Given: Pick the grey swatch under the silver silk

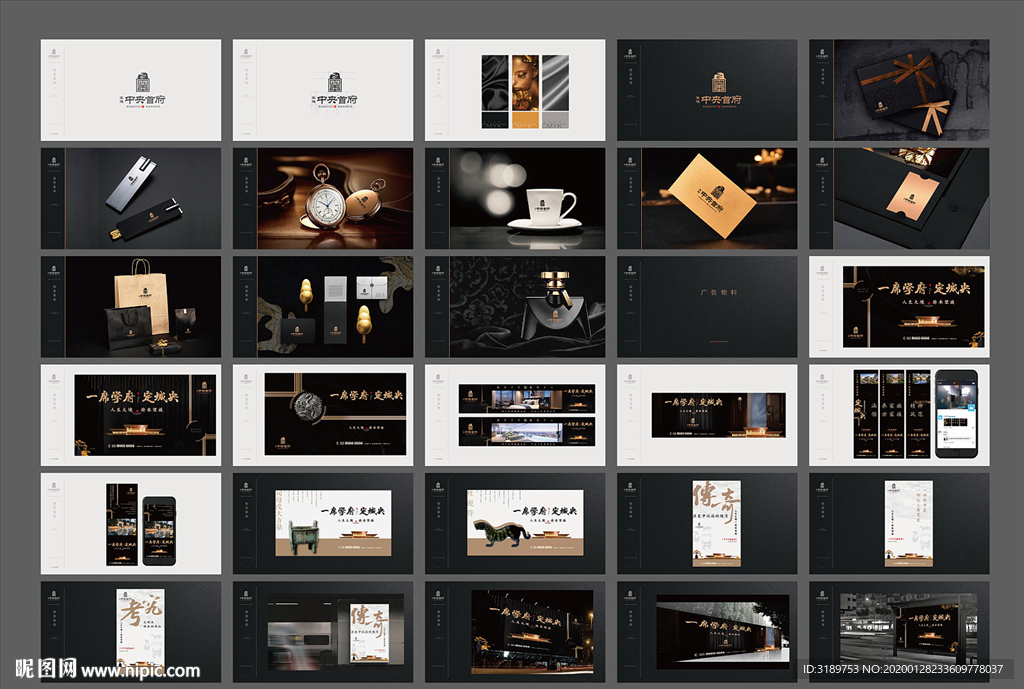Looking at the screenshot, I should pos(555,120).
